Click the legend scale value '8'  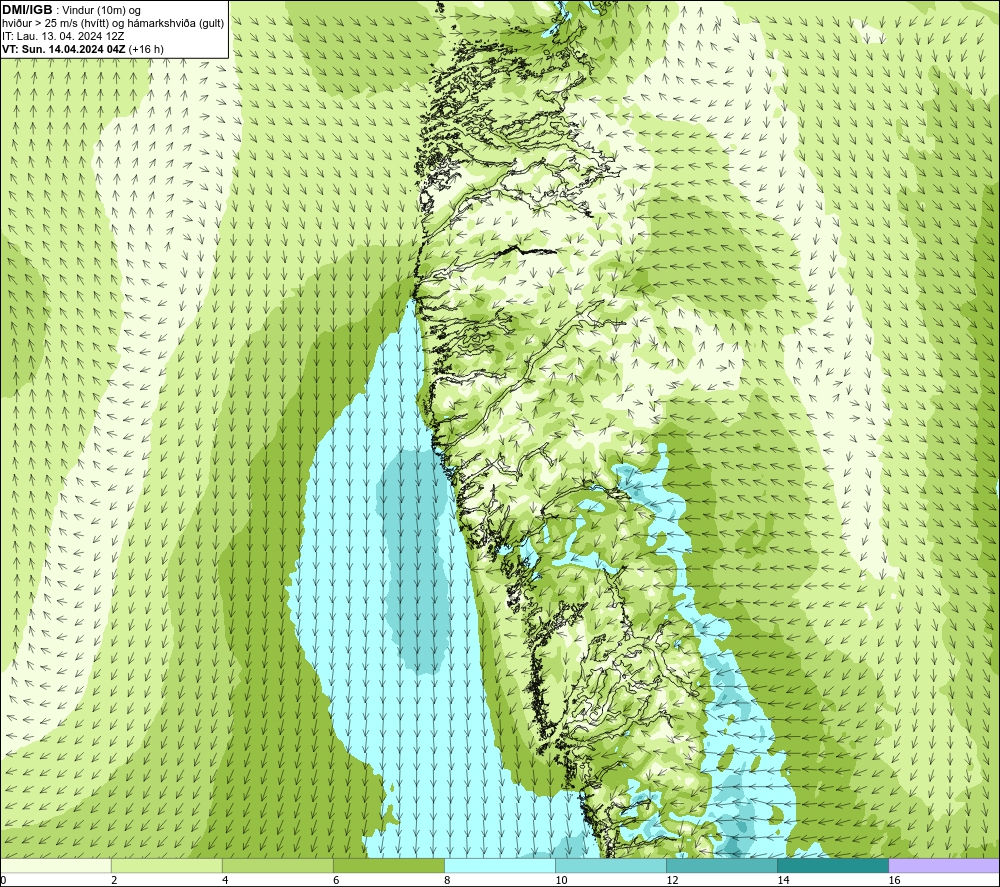(x=447, y=880)
